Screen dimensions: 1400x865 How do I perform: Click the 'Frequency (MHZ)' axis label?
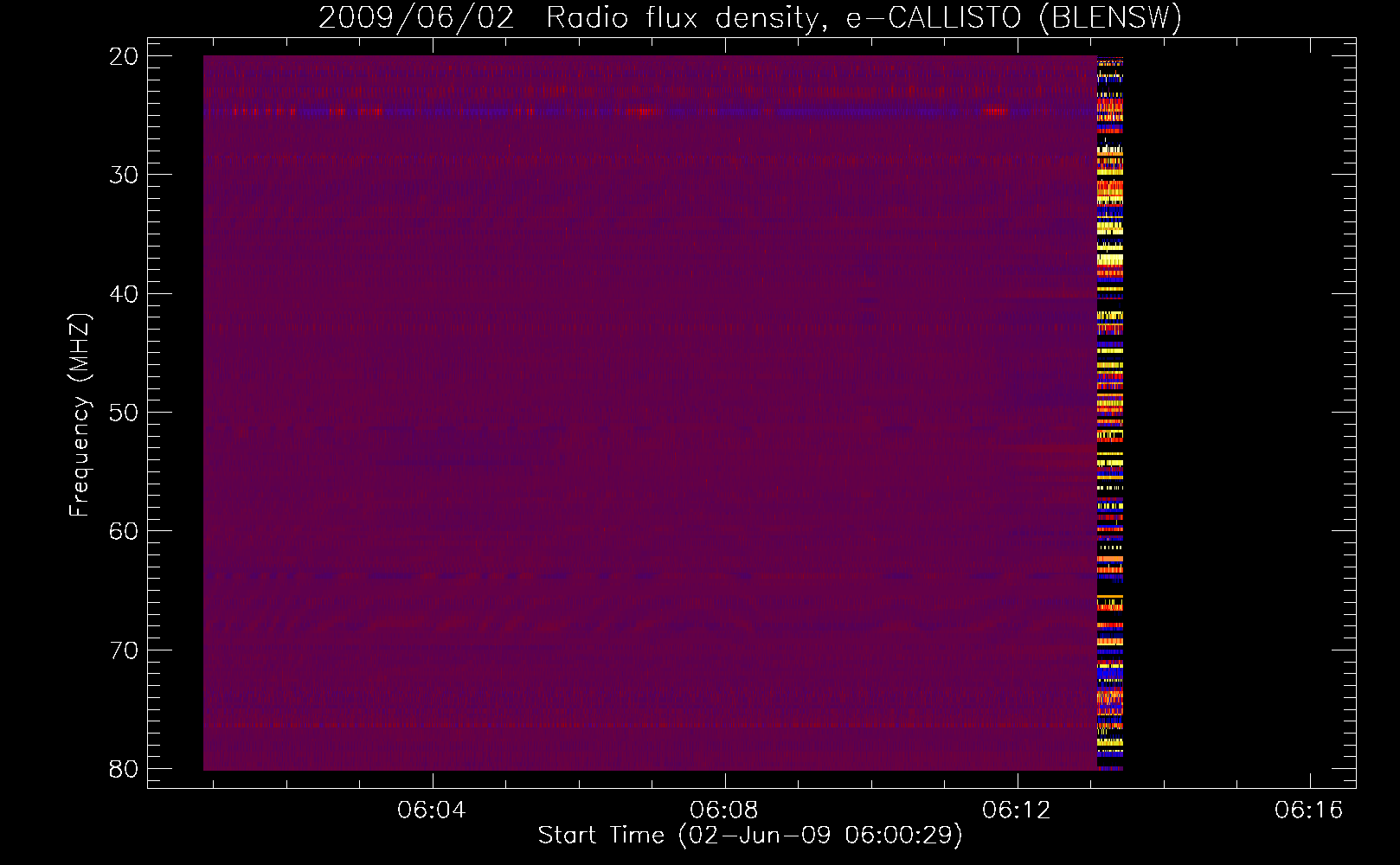(x=80, y=415)
